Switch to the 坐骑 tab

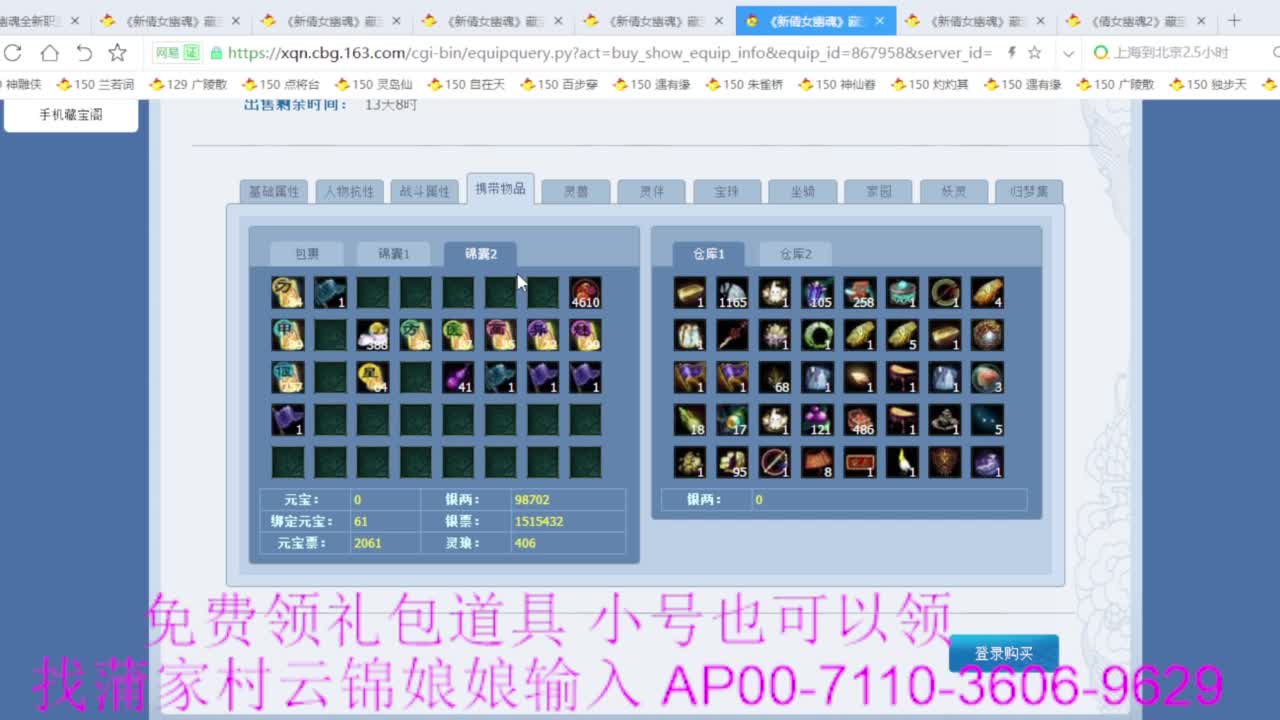point(803,191)
